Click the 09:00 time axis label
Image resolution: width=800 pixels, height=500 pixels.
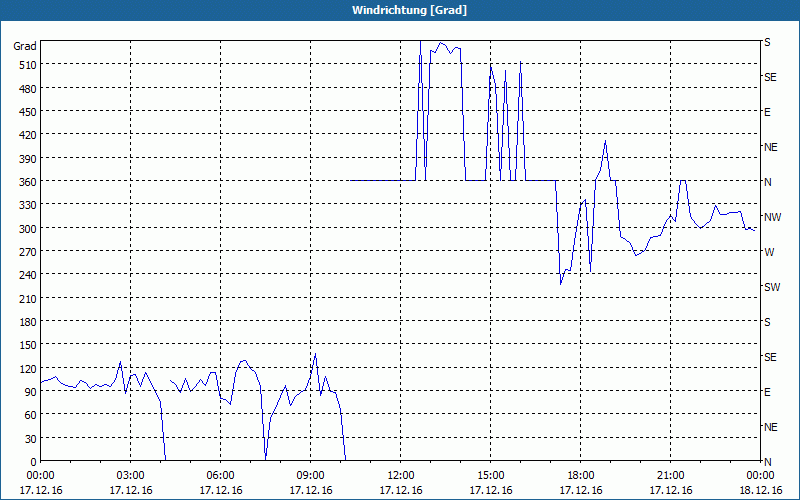click(311, 476)
